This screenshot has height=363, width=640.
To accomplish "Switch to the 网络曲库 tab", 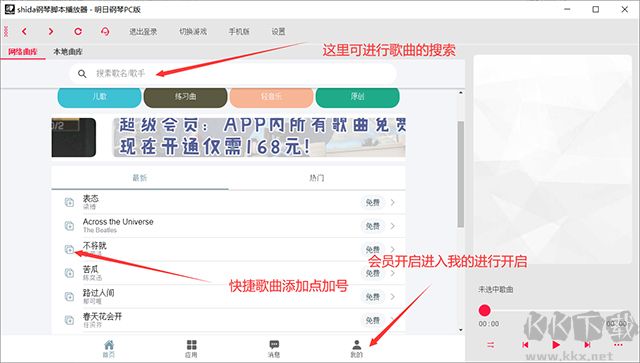I will (x=23, y=52).
